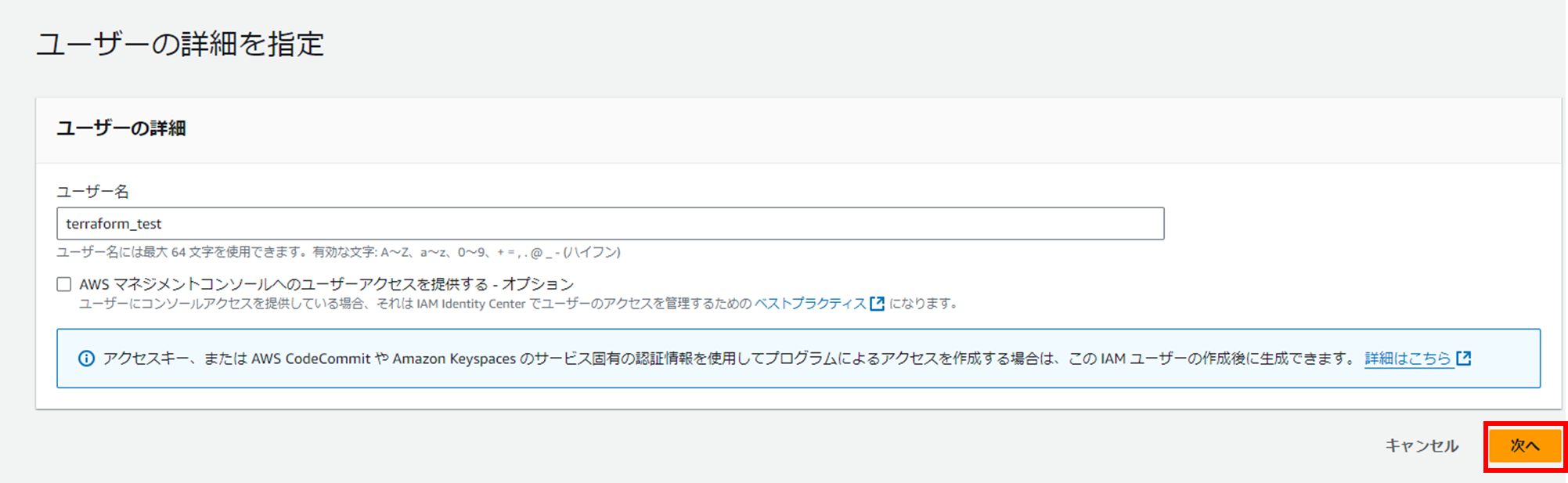Click the word アクセスキー in the info banner
Viewport: 1568px width, 483px height.
click(x=146, y=359)
